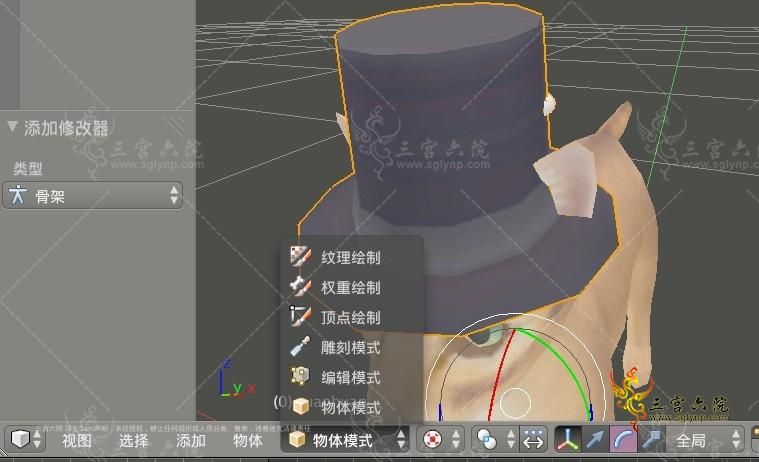
Task: Click the vertex paint icon
Action: click(x=301, y=316)
